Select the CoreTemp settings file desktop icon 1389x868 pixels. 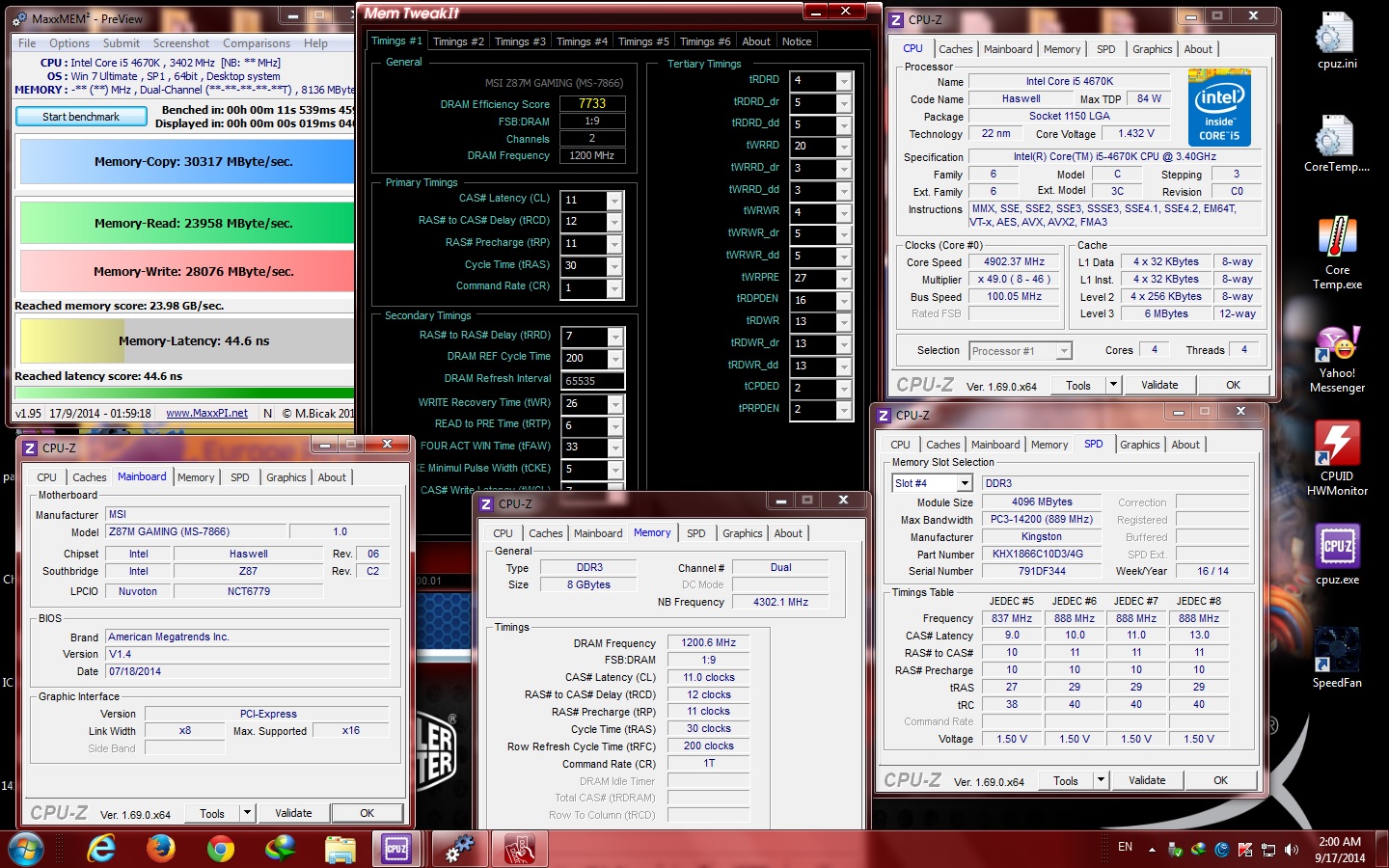pyautogui.click(x=1337, y=145)
